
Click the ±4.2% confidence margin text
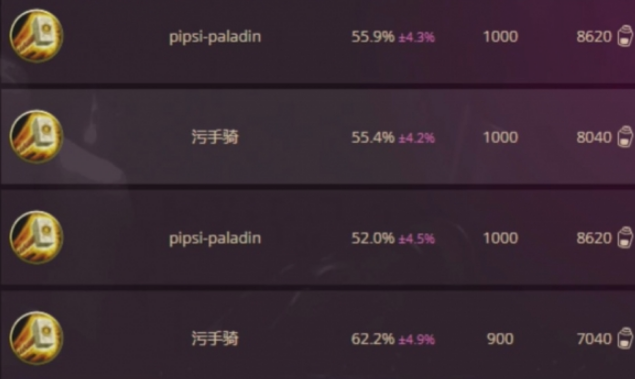(417, 138)
